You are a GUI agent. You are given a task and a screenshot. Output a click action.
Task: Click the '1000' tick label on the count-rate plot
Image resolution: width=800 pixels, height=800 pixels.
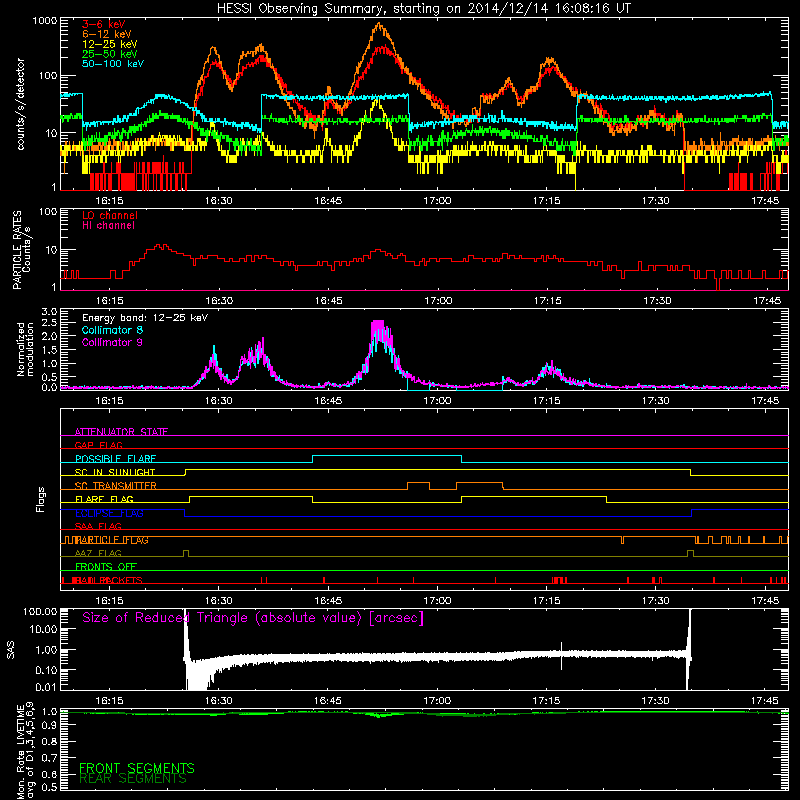pos(44,21)
